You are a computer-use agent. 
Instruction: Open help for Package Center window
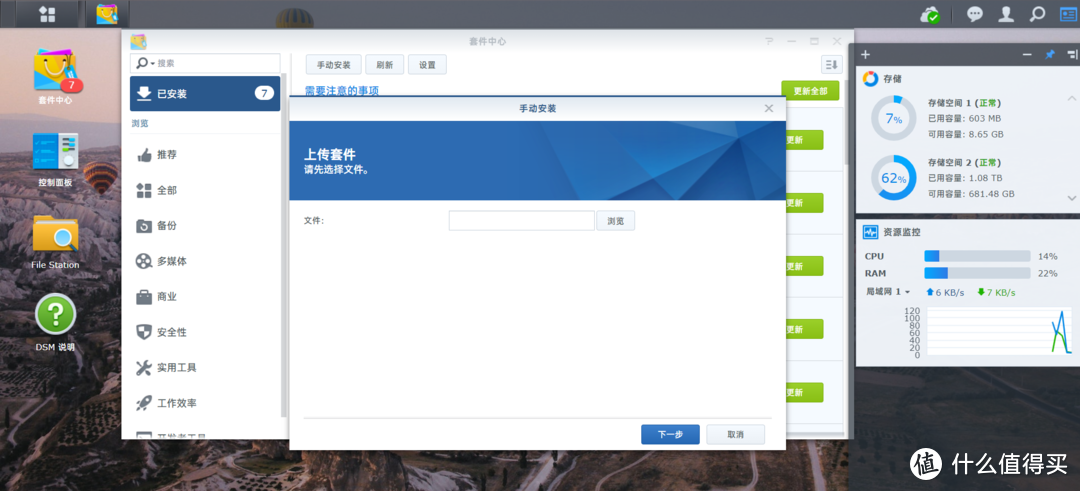click(x=770, y=41)
